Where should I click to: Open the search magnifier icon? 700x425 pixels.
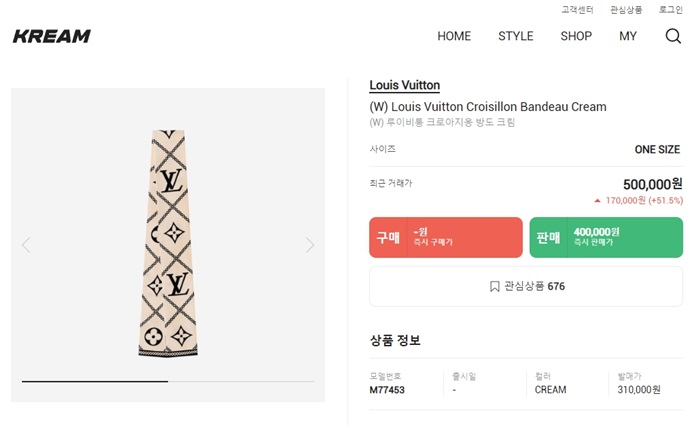pos(673,36)
